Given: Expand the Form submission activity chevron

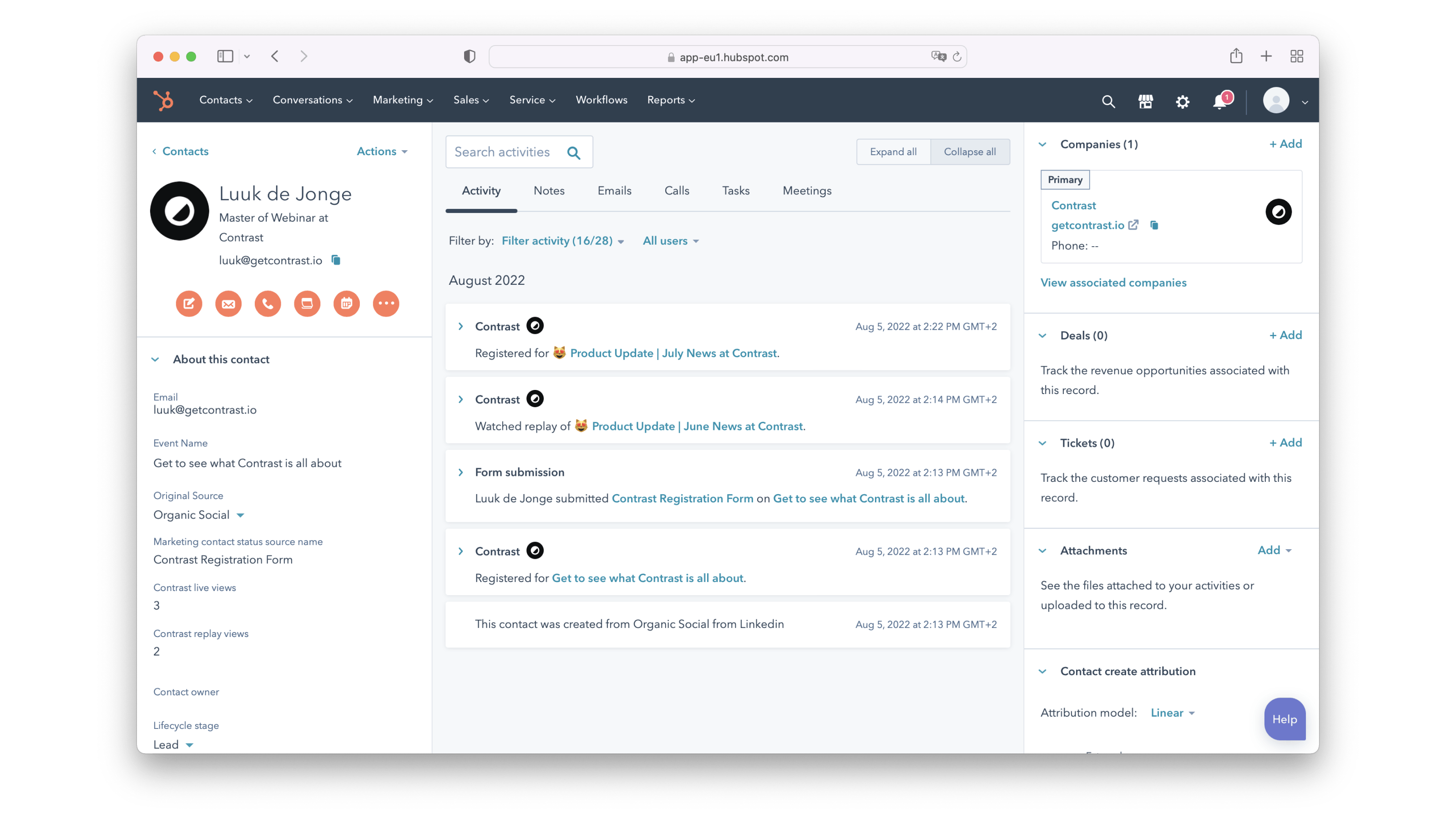Looking at the screenshot, I should click(x=460, y=473).
